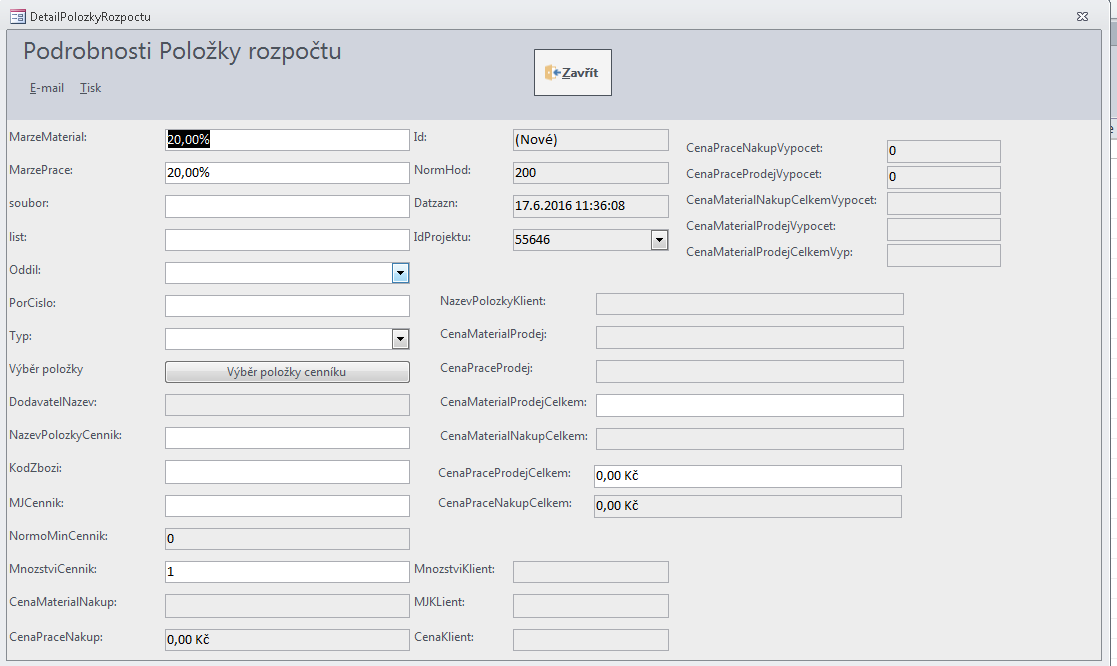Screen dimensions: 1117x666
Task: Click the form icon in the title bar
Action: pos(17,17)
